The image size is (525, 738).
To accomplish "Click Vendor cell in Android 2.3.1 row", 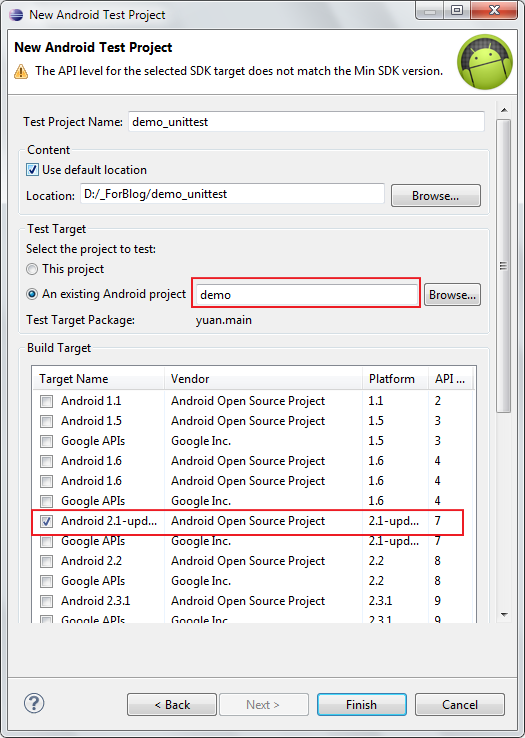I will tap(248, 601).
